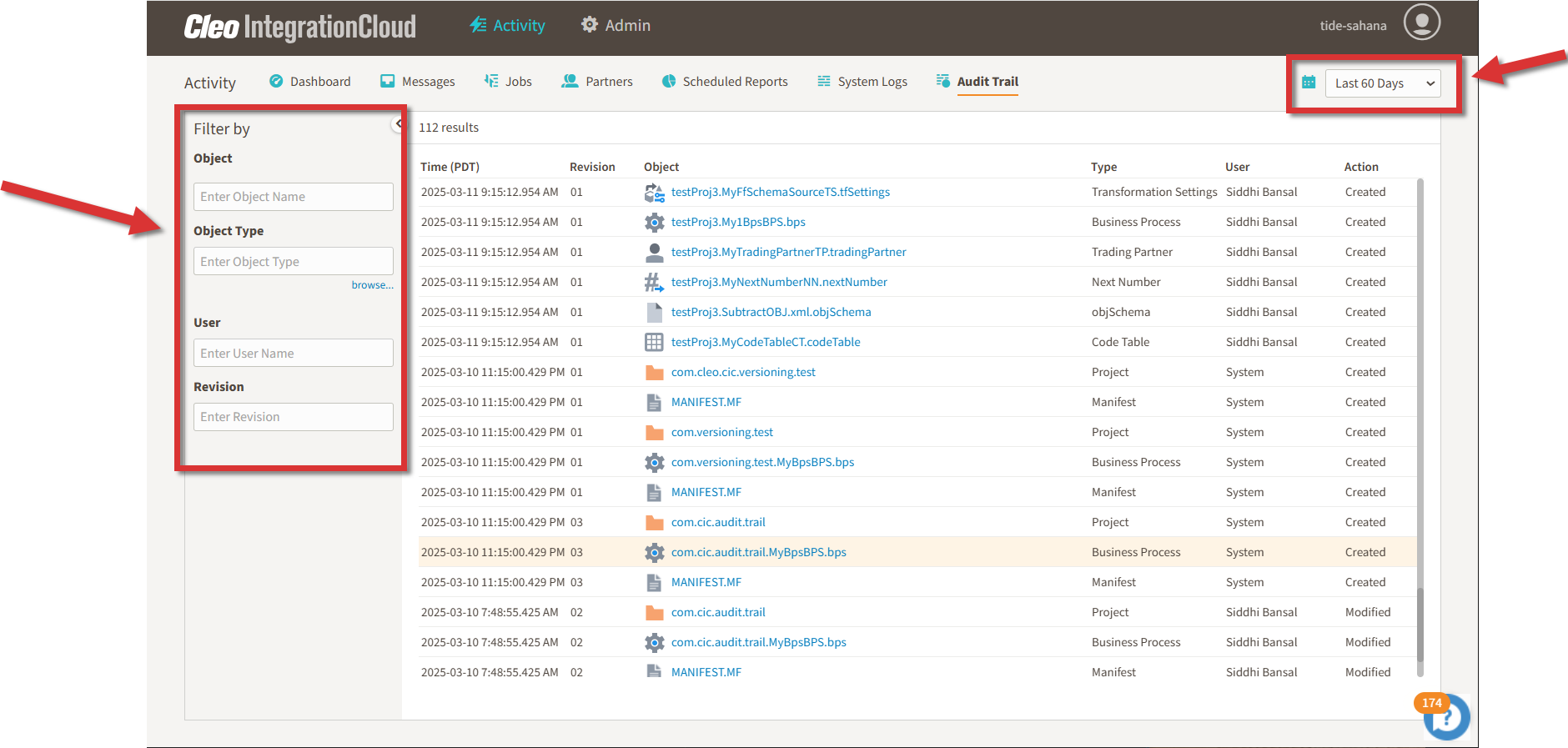Click gear icon beside testProj3.My1BpsBPS.bps
The width and height of the screenshot is (1568, 748).
[655, 223]
